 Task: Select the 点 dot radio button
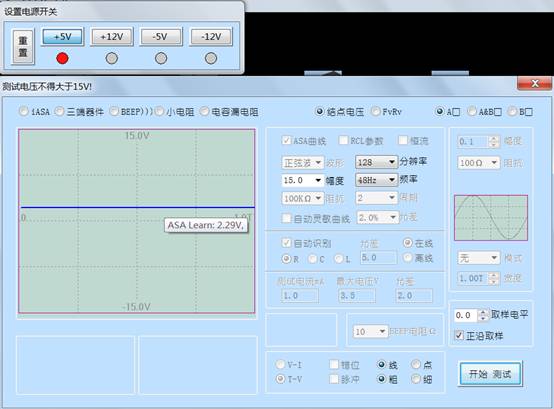pyautogui.click(x=416, y=364)
